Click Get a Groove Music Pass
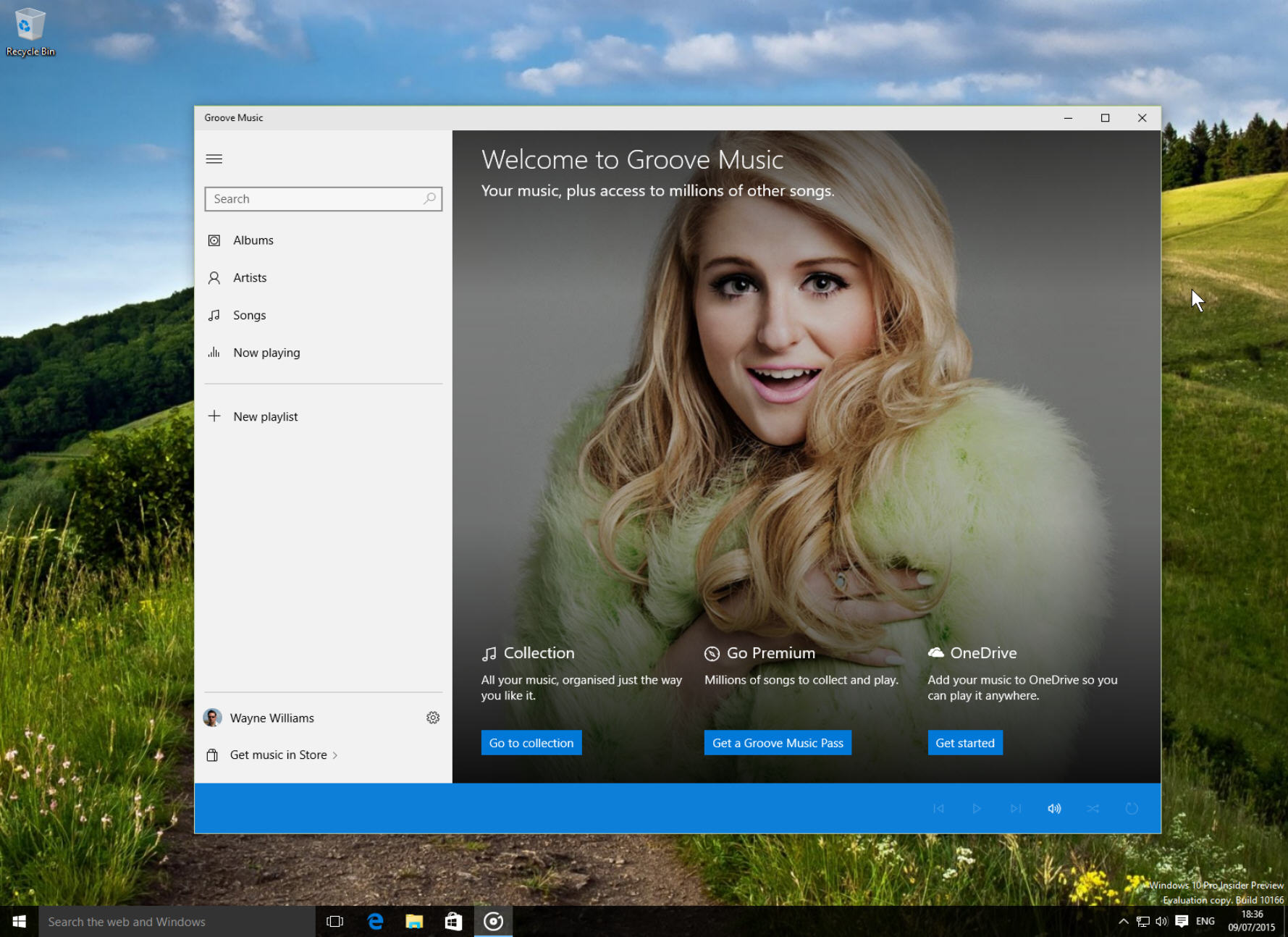Viewport: 1288px width, 937px height. point(778,743)
